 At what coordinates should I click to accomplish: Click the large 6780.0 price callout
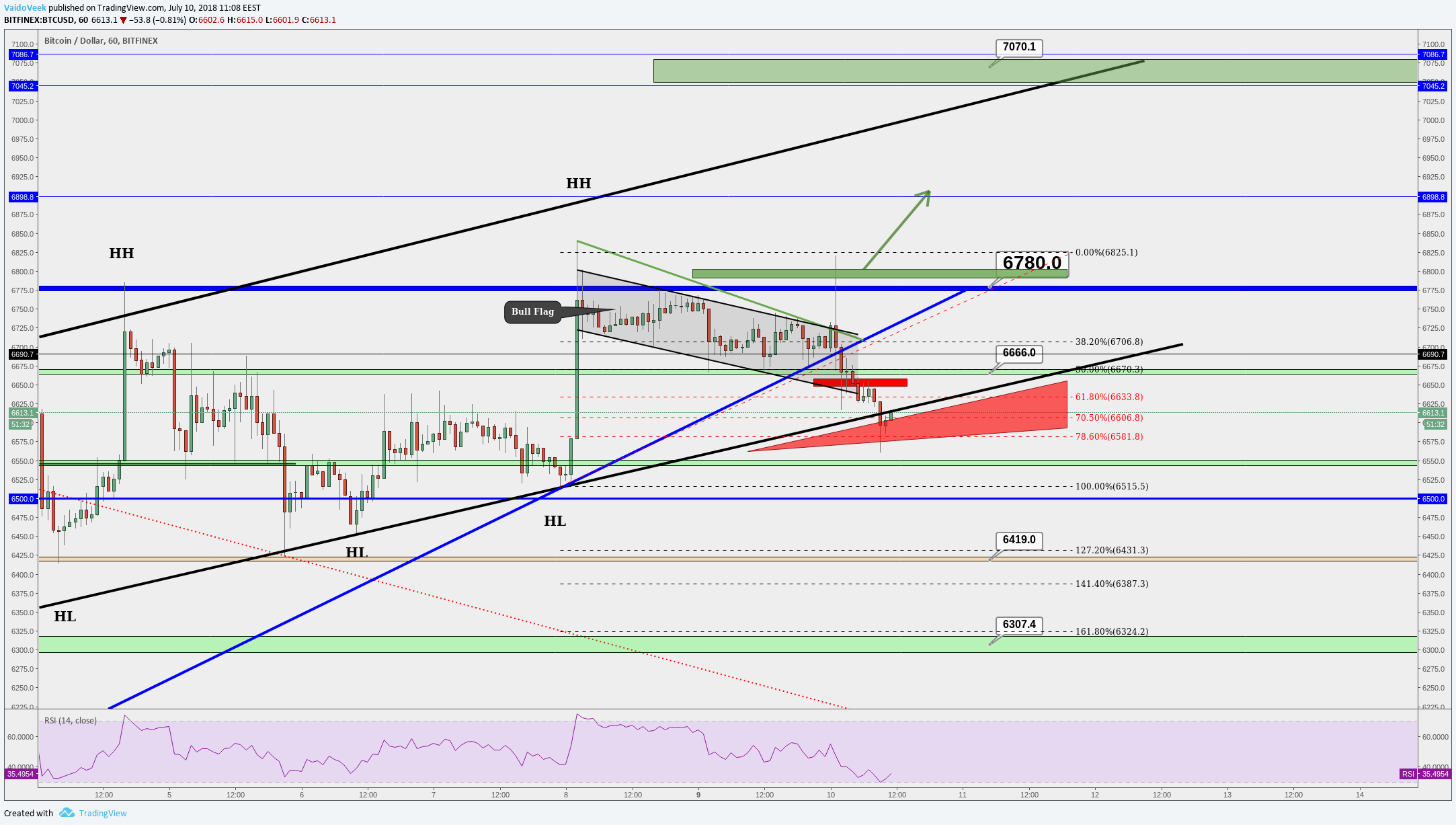[x=1032, y=263]
